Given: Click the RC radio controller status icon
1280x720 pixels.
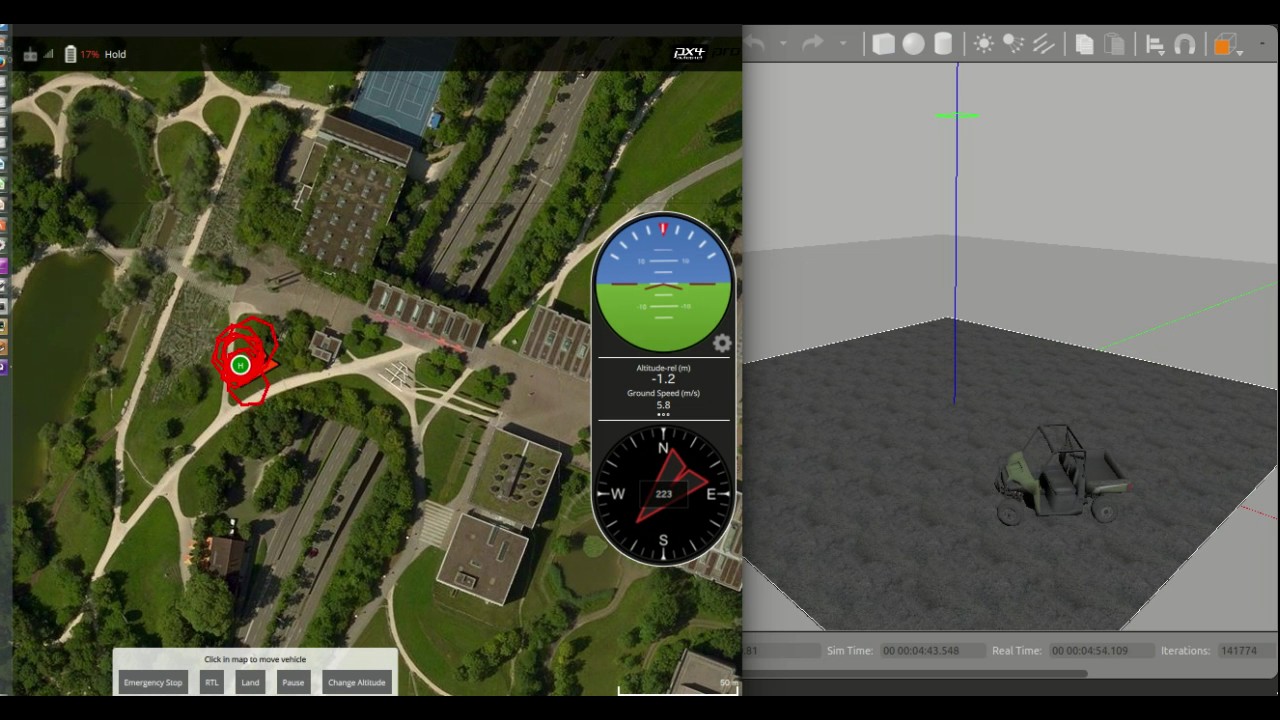Looking at the screenshot, I should pos(30,54).
